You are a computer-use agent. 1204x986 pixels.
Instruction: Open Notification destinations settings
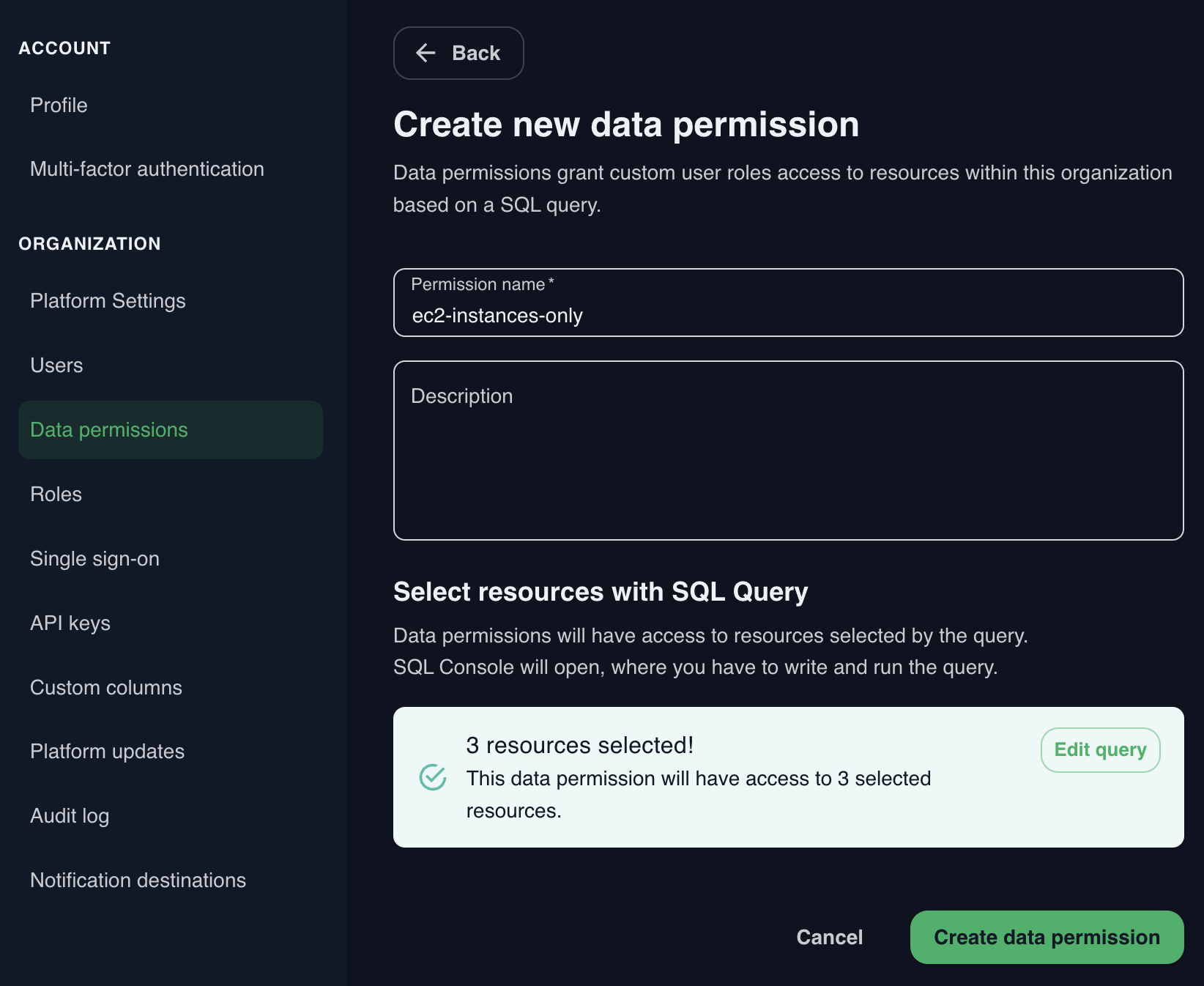[138, 881]
